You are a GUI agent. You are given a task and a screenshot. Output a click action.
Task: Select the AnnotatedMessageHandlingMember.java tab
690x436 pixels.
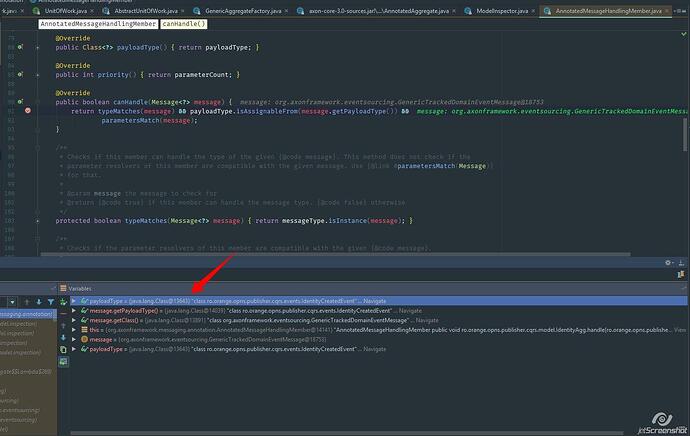pos(608,11)
